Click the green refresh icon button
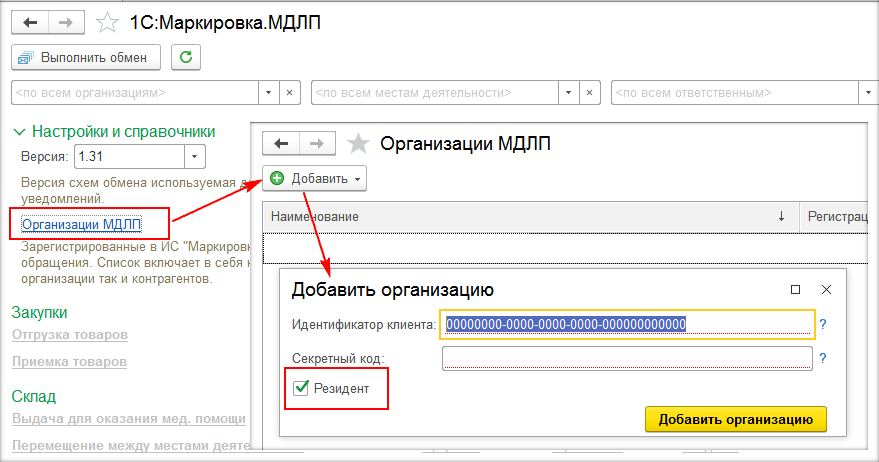This screenshot has width=879, height=462. point(186,57)
